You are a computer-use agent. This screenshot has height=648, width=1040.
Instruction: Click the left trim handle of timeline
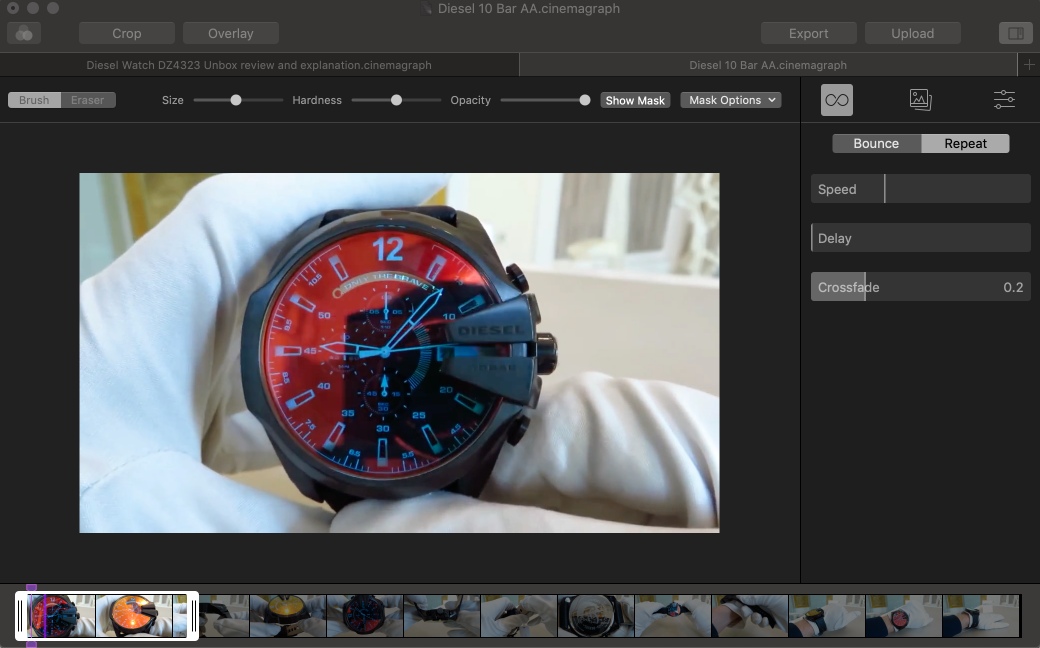pos(21,616)
